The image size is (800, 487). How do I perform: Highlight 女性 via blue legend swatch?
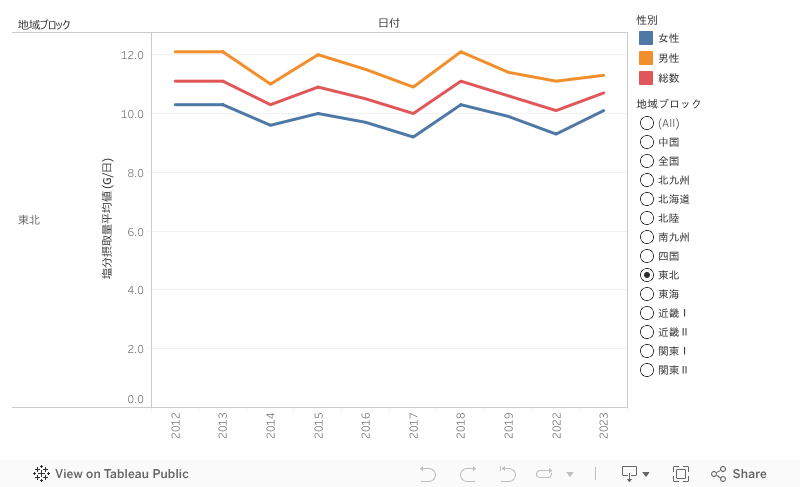(x=646, y=38)
